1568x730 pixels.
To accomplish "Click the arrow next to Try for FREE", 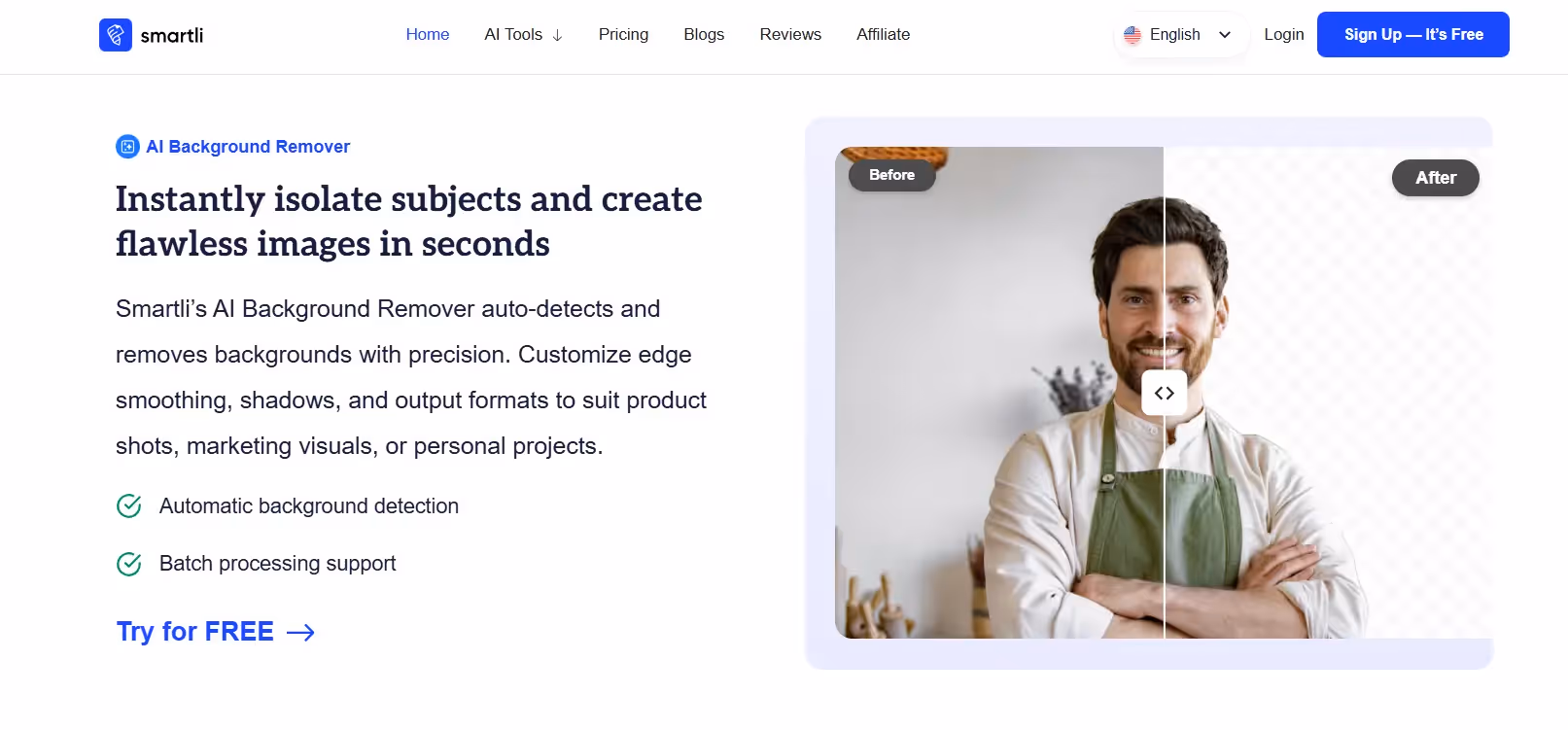I will point(301,633).
